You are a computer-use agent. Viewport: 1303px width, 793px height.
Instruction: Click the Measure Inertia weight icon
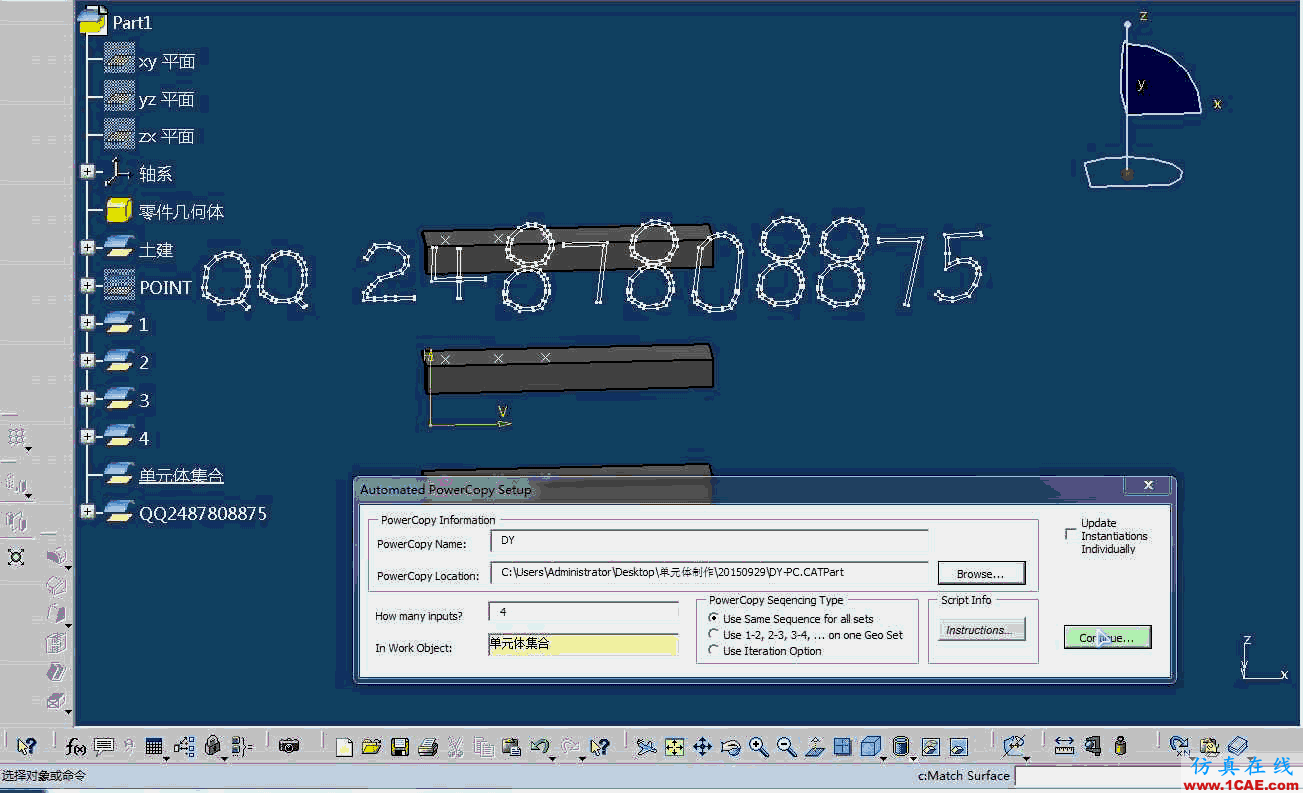[x=1120, y=746]
